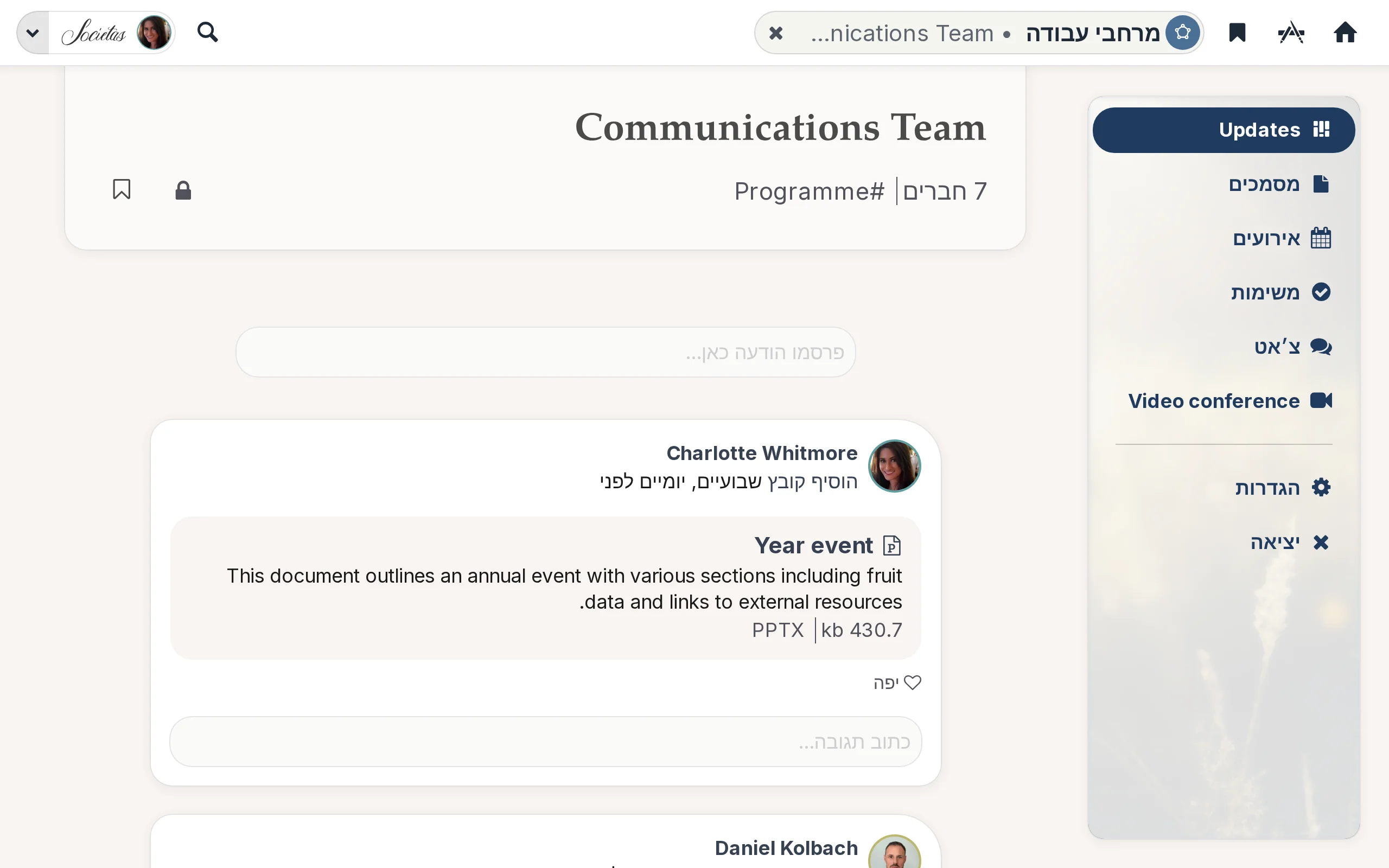Click the PowerPoint file icon
This screenshot has width=1389, height=868.
coord(892,545)
